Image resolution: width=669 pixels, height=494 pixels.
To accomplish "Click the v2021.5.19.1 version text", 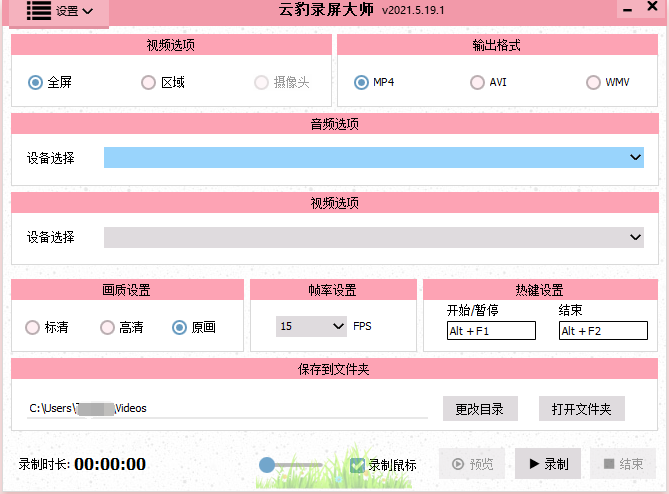I will [413, 10].
